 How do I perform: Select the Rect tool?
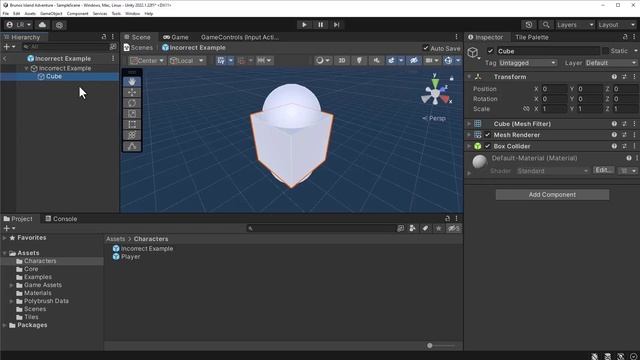coord(132,124)
